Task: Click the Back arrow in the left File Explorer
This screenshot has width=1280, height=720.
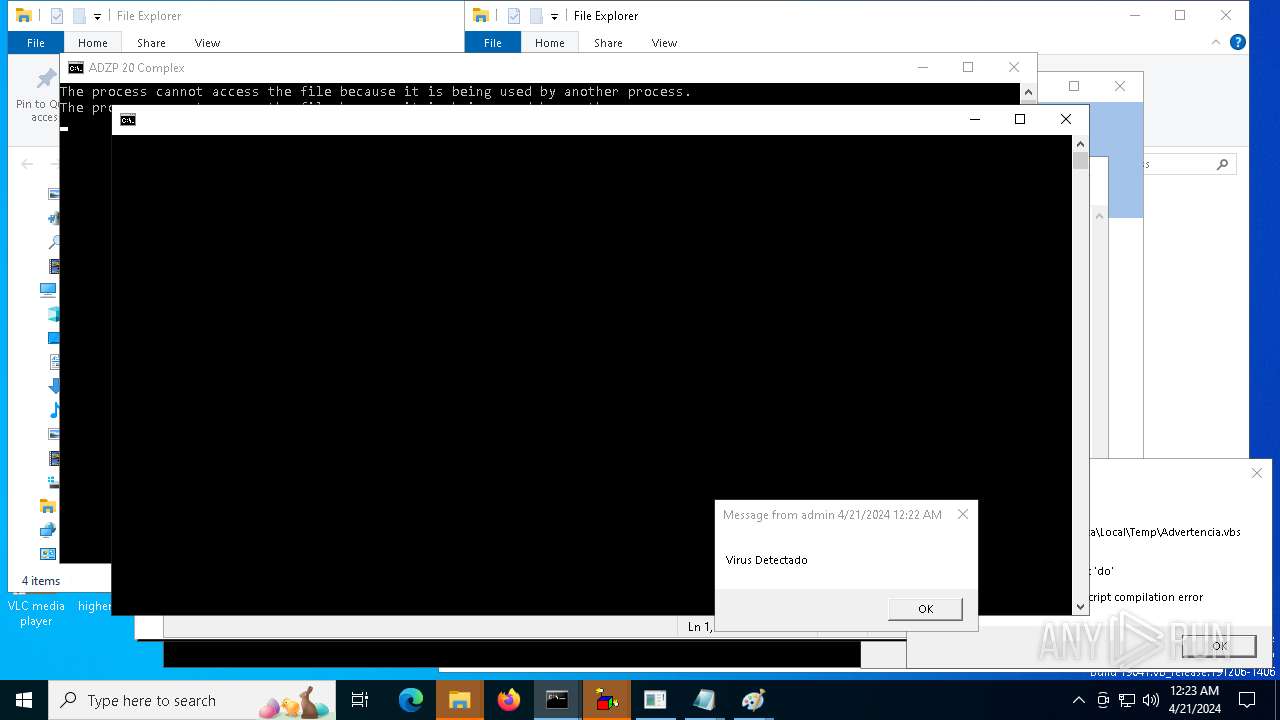Action: 27,164
